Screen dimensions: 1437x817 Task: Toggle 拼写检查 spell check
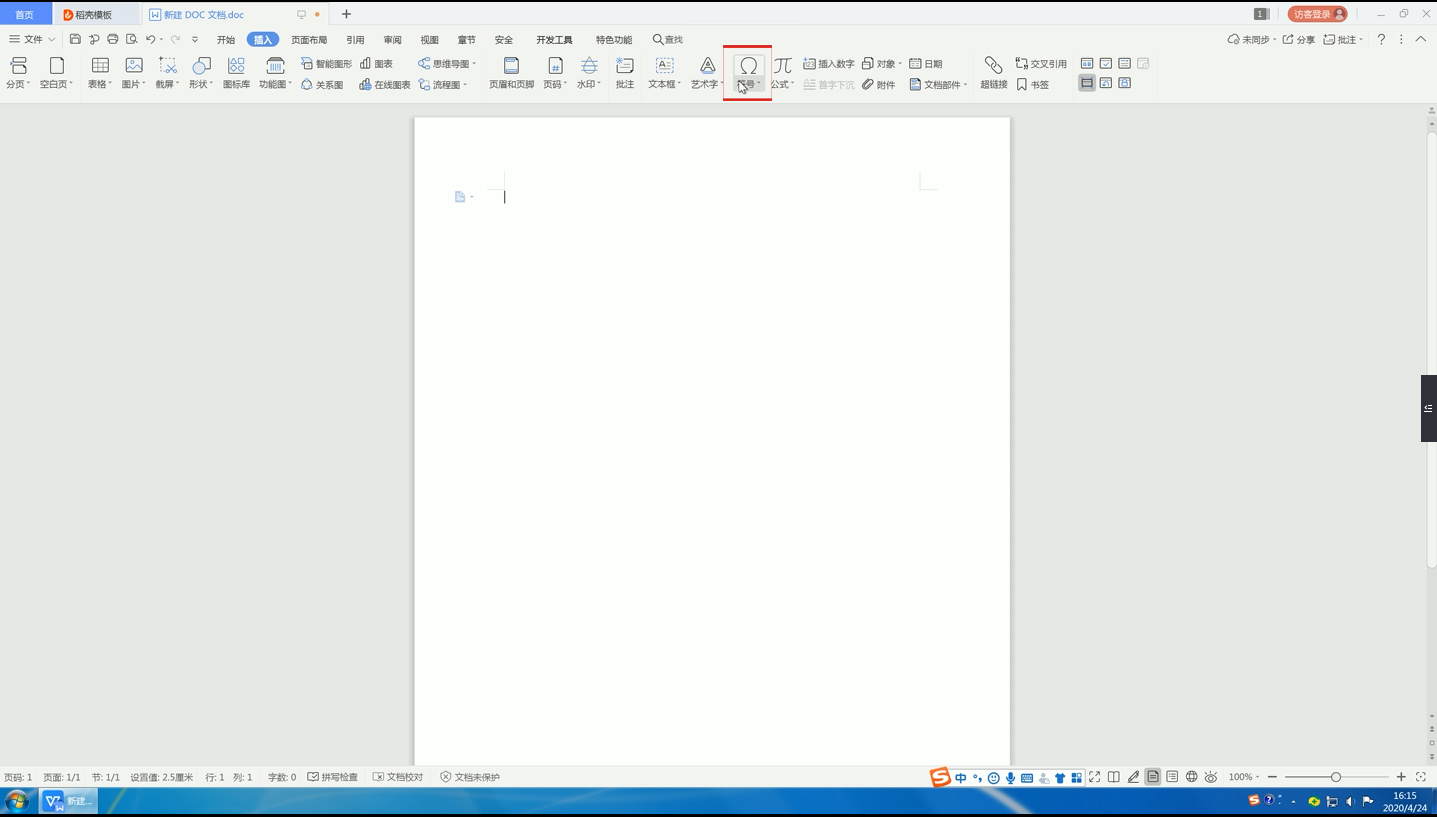coord(333,777)
